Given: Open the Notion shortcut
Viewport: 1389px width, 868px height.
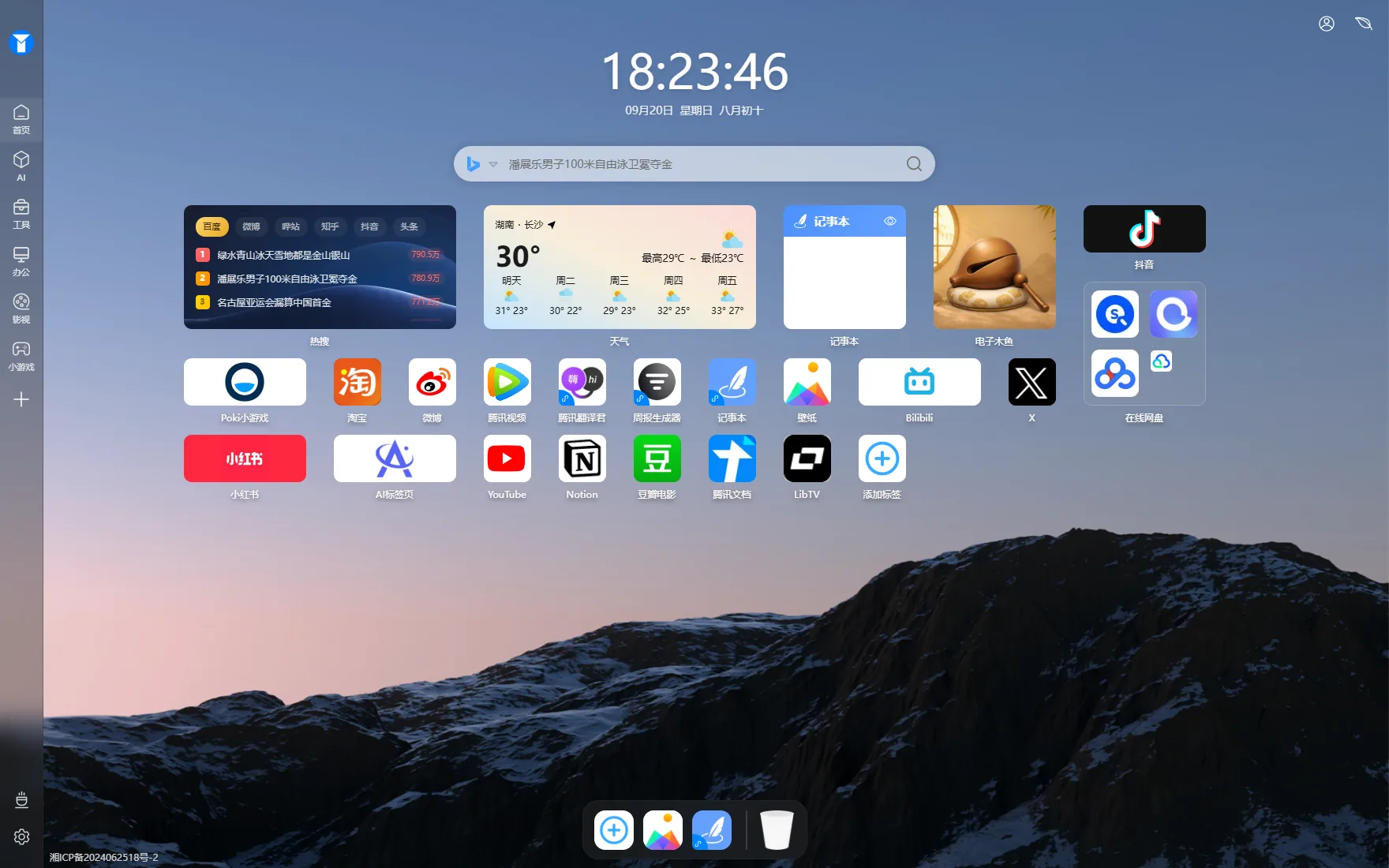Looking at the screenshot, I should pyautogui.click(x=582, y=458).
